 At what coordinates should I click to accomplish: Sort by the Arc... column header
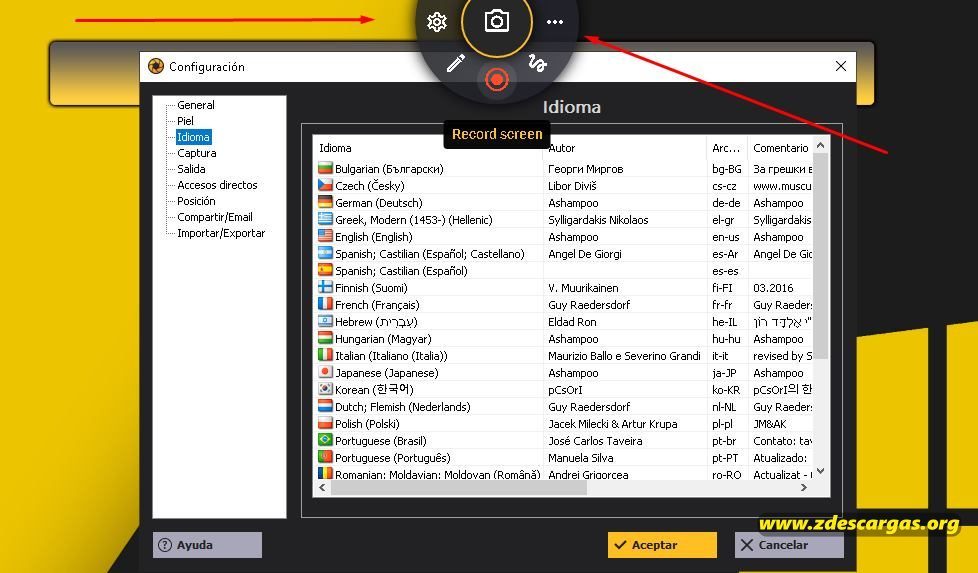pos(727,148)
